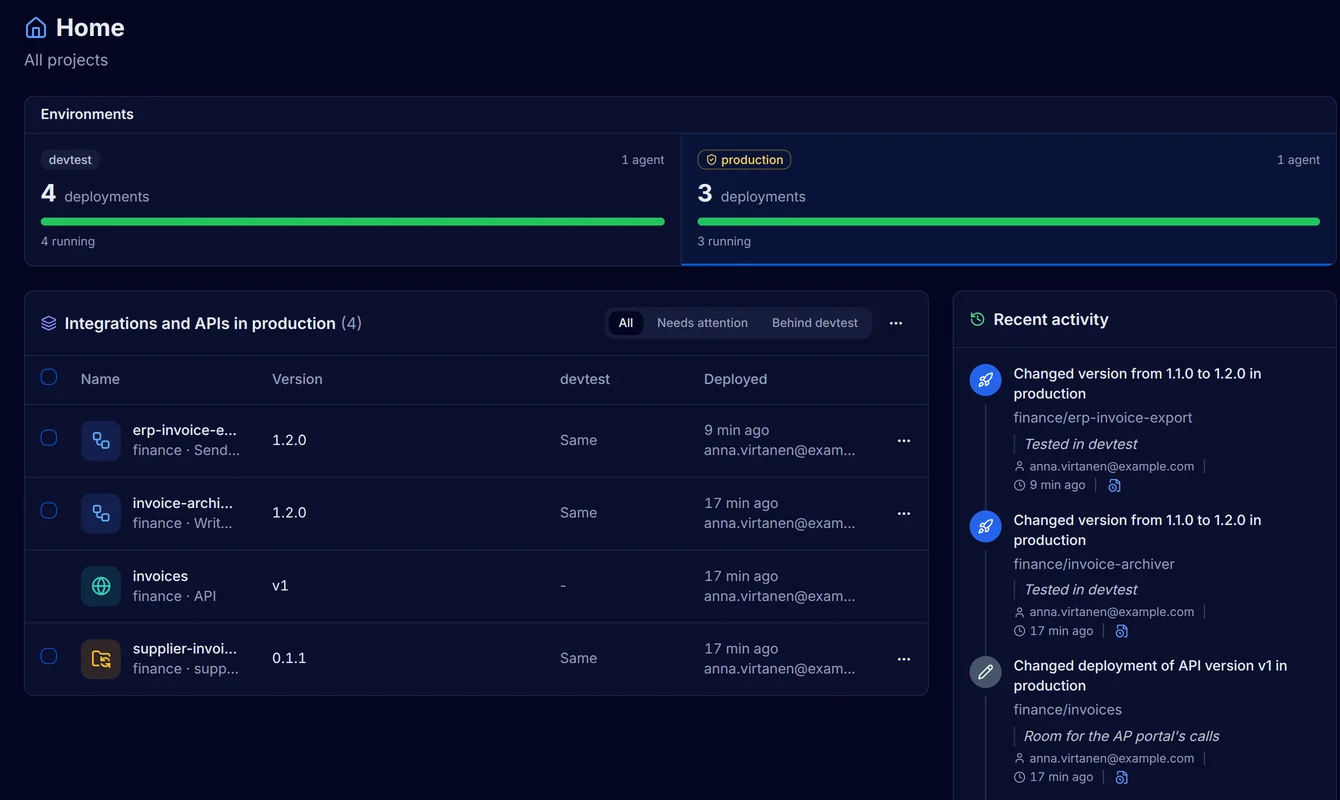Viewport: 1340px width, 800px height.
Task: Select all integrations with header checkbox
Action: (x=49, y=377)
